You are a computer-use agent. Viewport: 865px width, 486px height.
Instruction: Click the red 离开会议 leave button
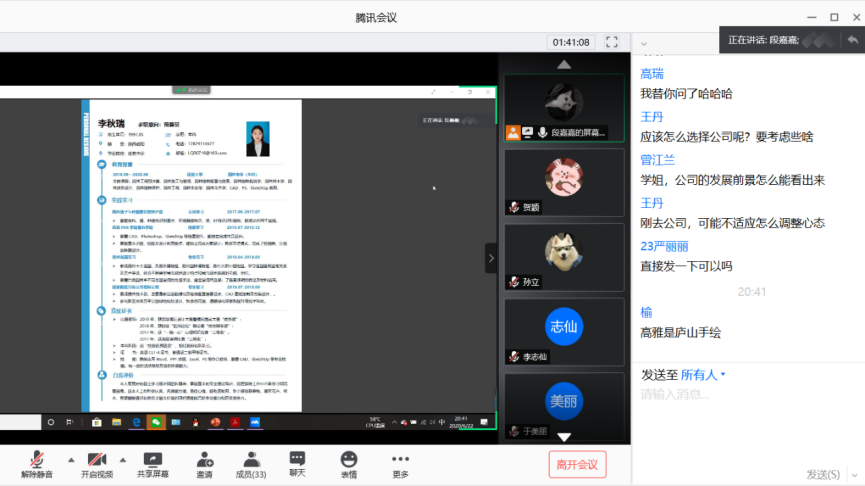[x=577, y=464]
